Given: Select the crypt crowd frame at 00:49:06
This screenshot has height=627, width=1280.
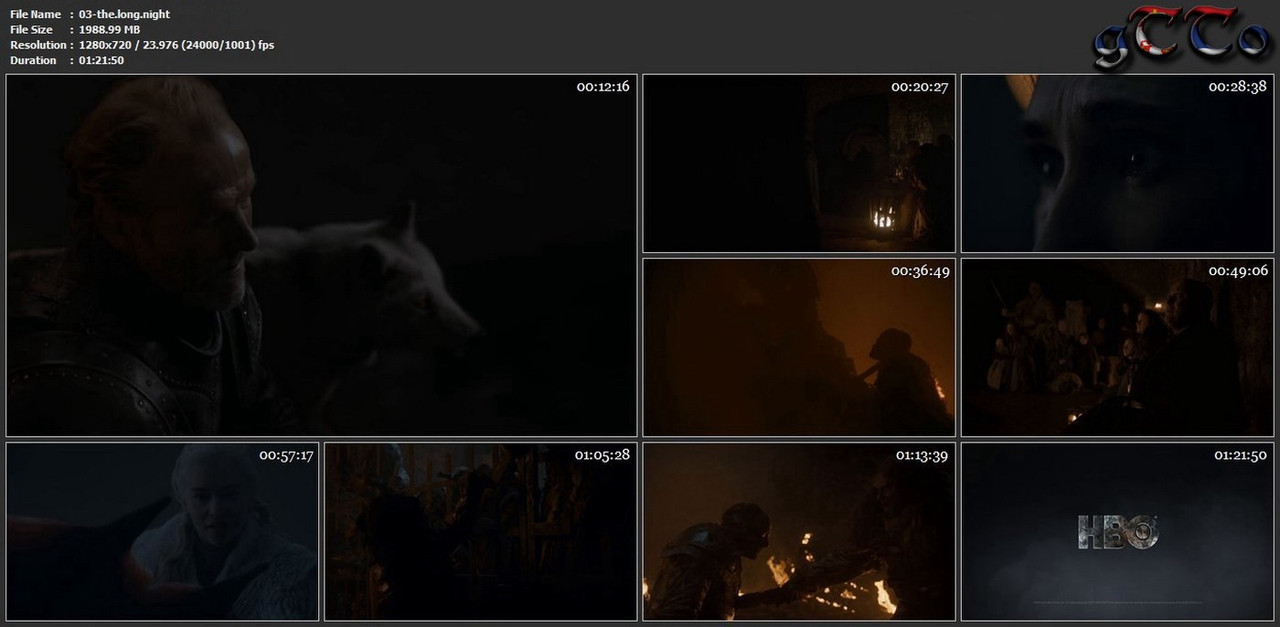Looking at the screenshot, I should point(1117,347).
